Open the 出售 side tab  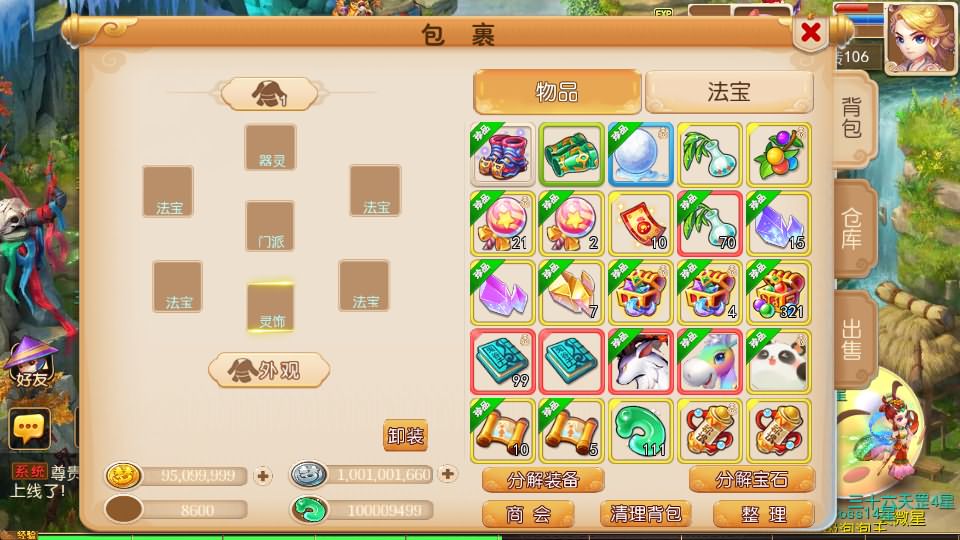point(853,340)
